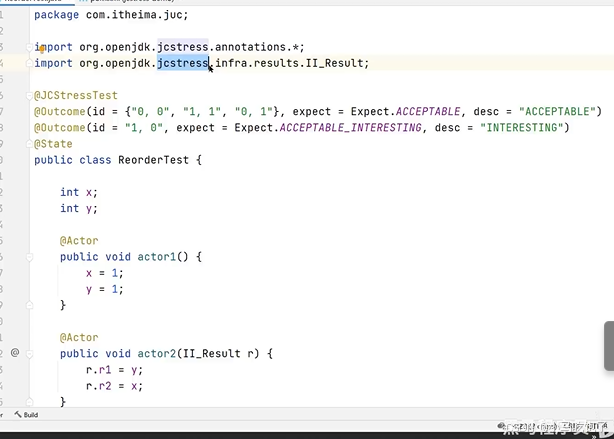Click the "0, 0" outcome id string
Image resolution: width=614 pixels, height=439 pixels.
pyautogui.click(x=150, y=112)
